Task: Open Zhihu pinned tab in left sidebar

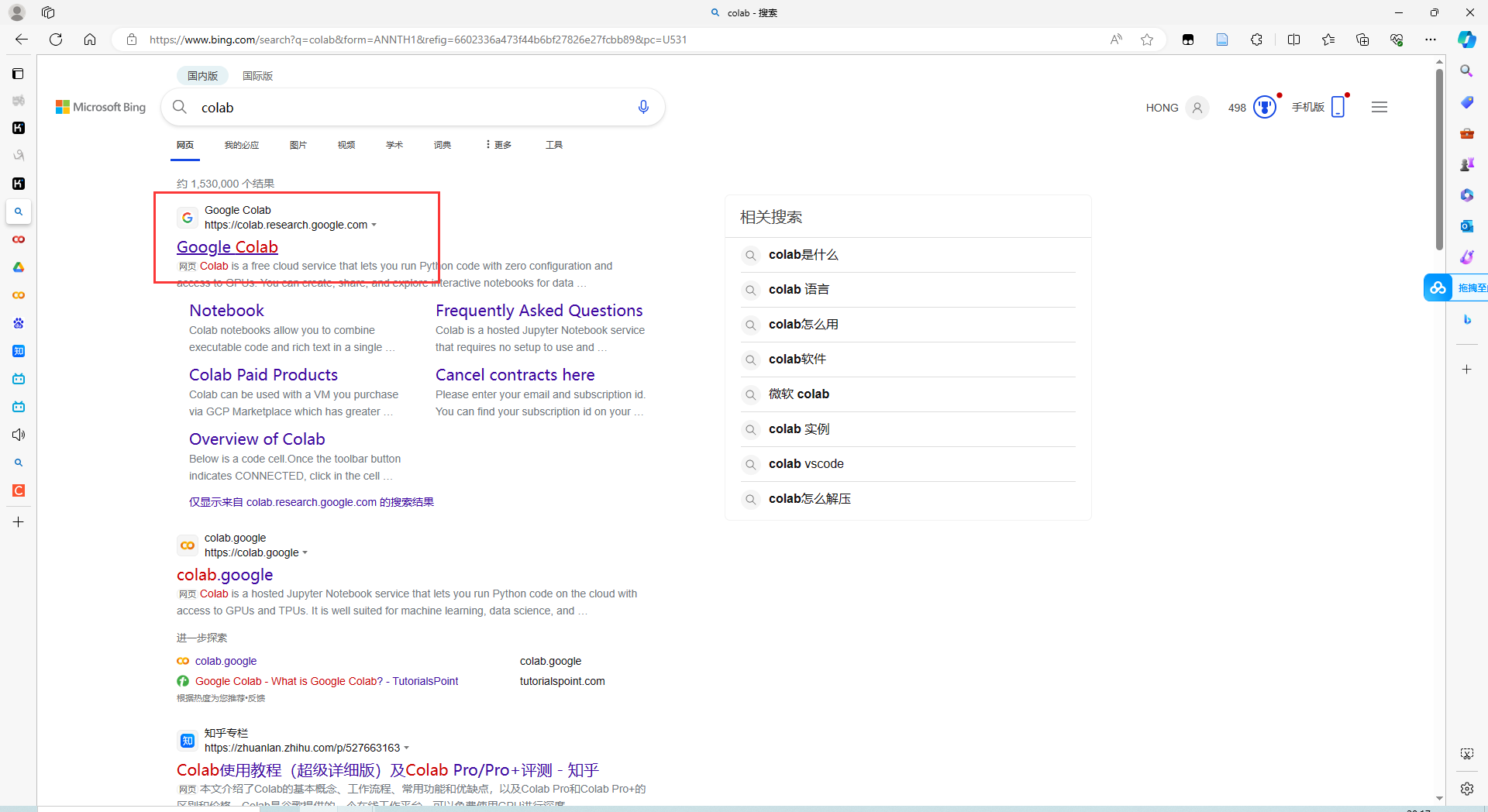Action: [x=19, y=351]
